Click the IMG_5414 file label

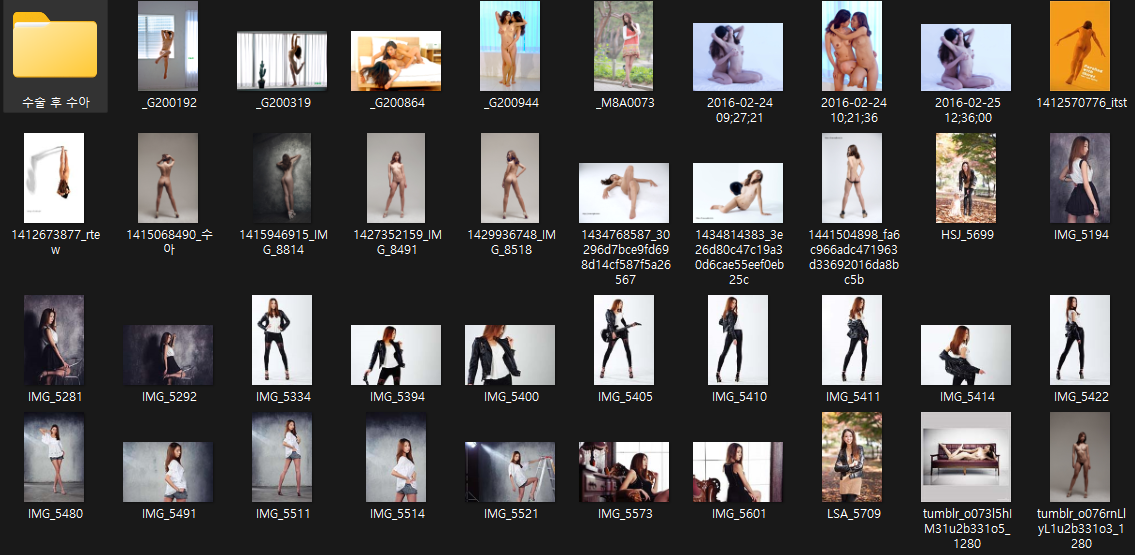[967, 397]
